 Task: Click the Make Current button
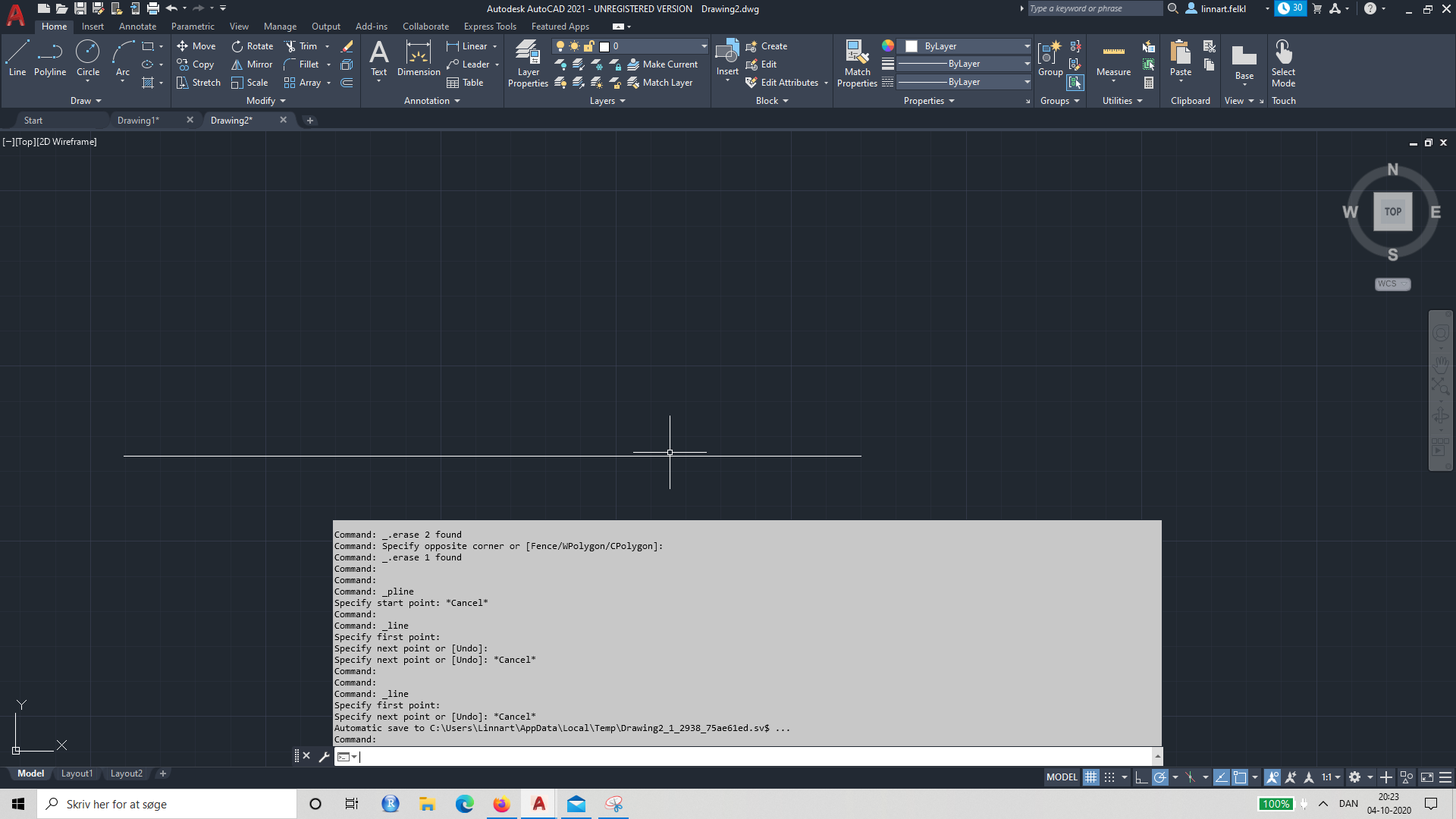click(663, 64)
